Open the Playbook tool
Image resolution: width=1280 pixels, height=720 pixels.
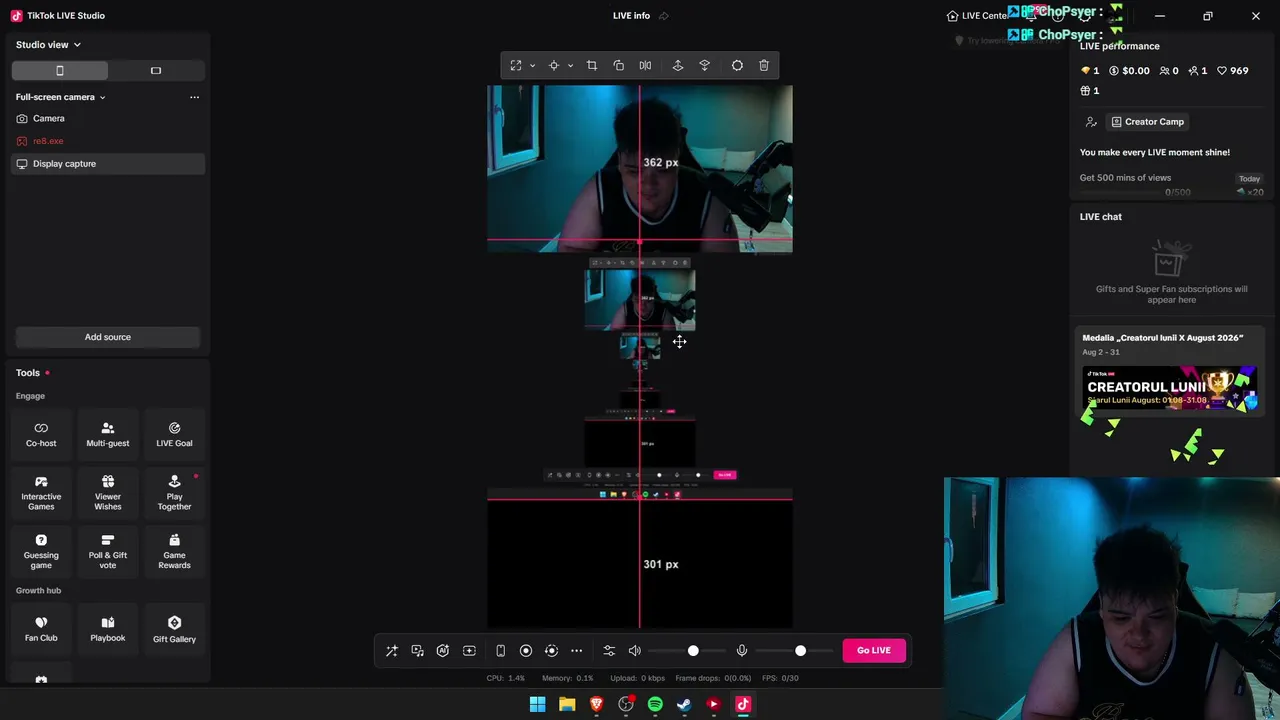[108, 629]
